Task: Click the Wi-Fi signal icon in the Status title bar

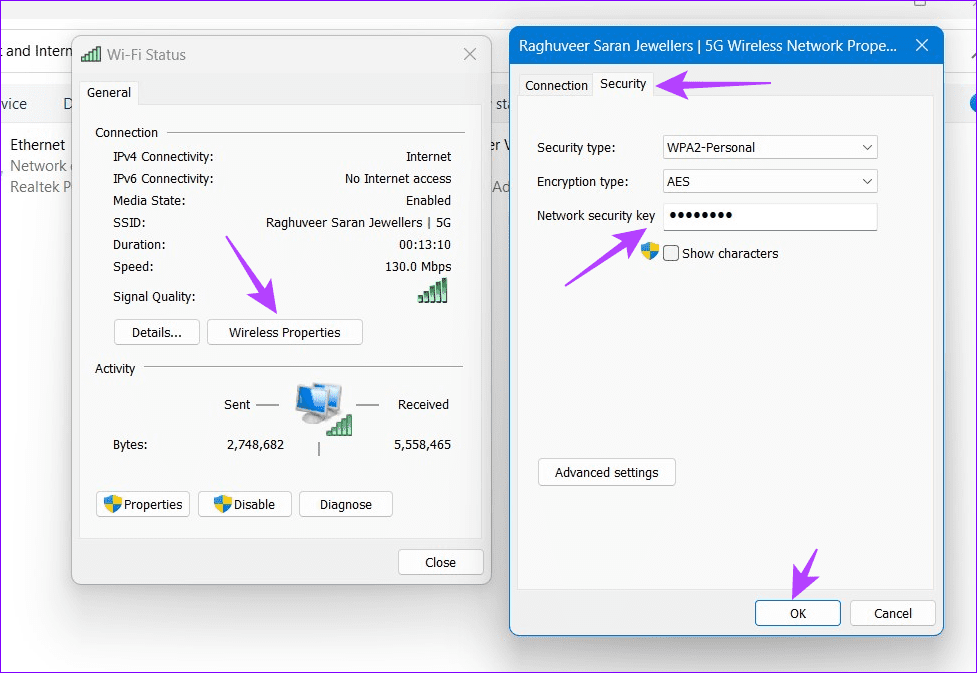Action: coord(91,54)
